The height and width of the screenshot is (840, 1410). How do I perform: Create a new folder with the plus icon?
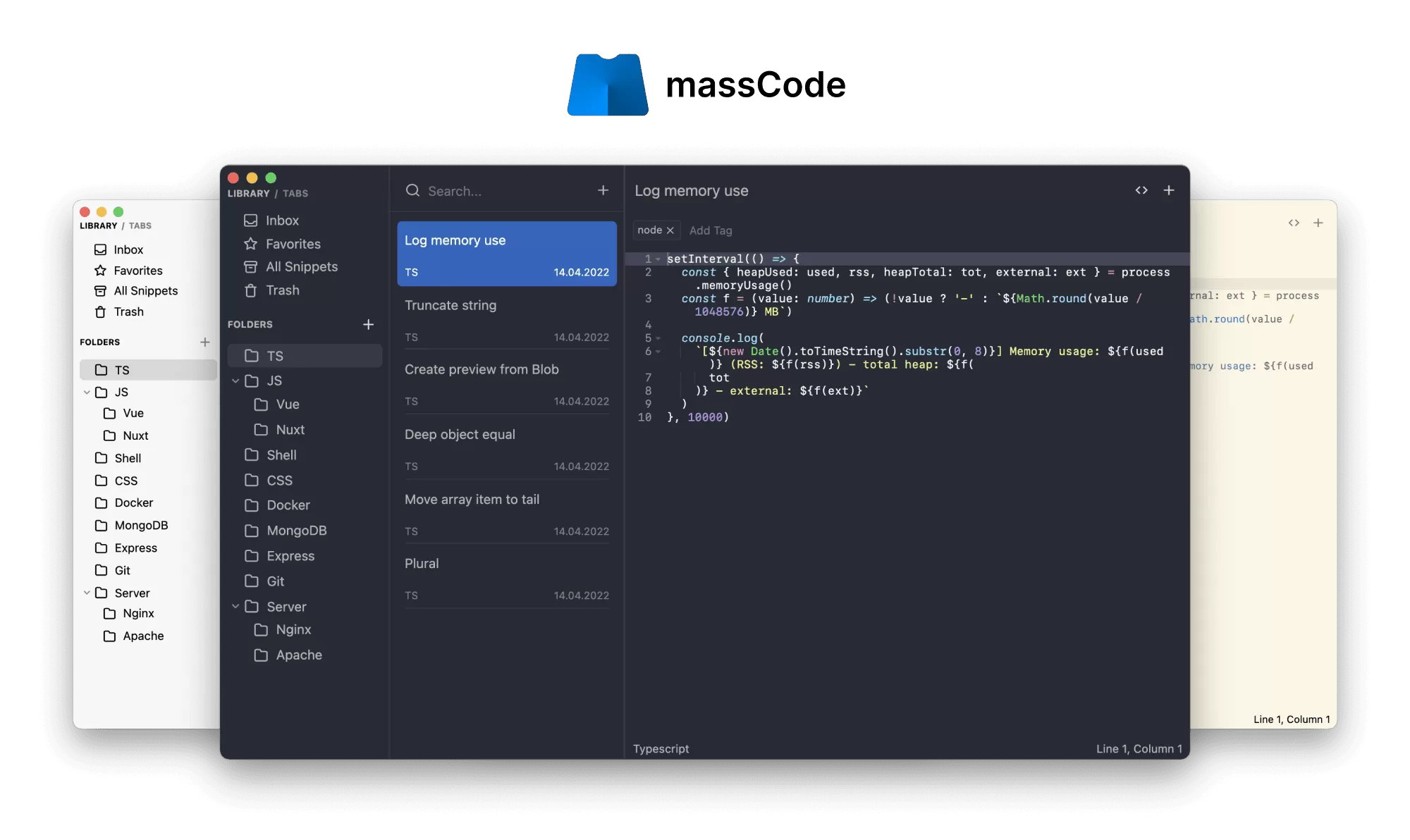pos(369,324)
